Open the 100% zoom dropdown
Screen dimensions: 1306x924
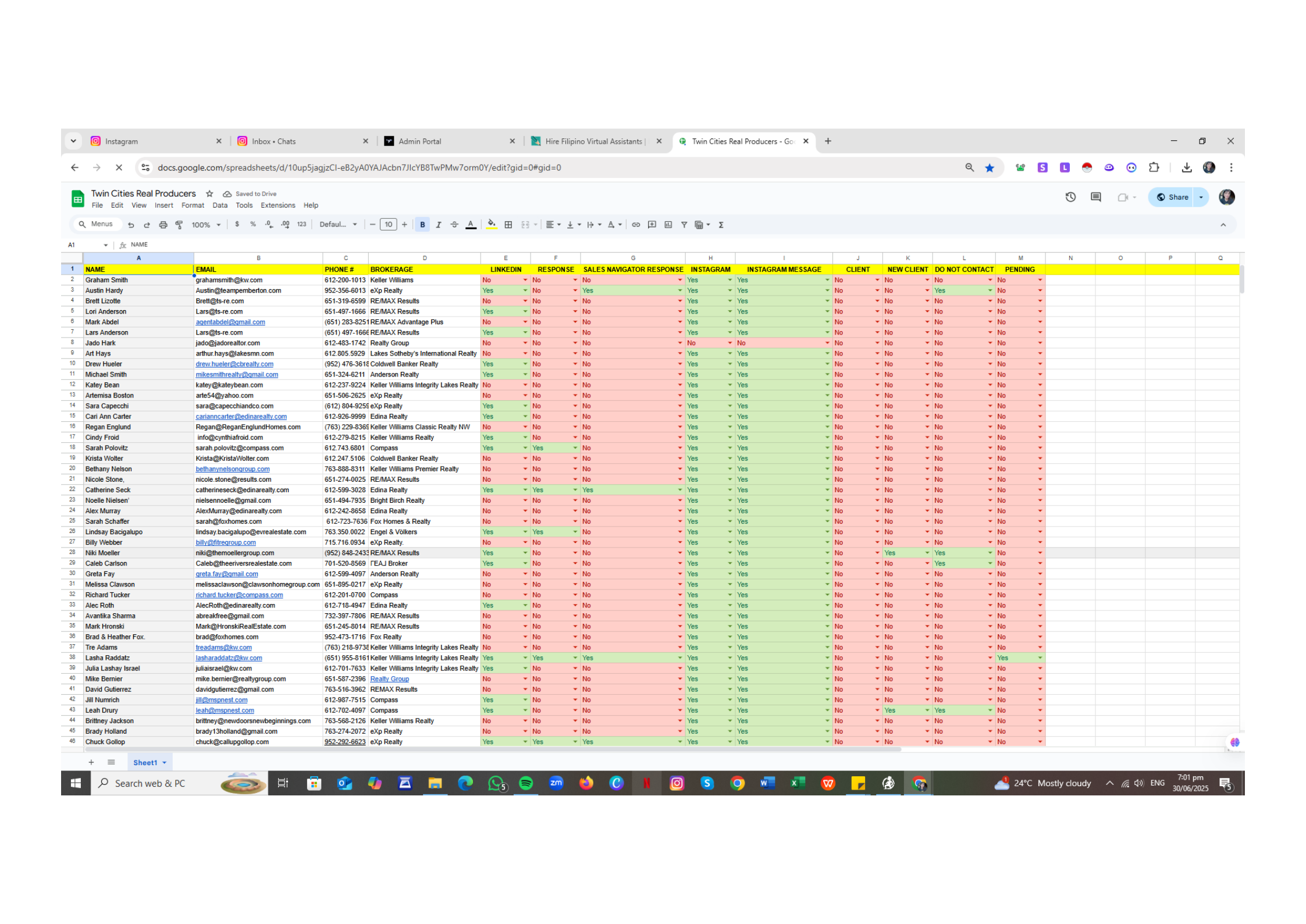[206, 225]
